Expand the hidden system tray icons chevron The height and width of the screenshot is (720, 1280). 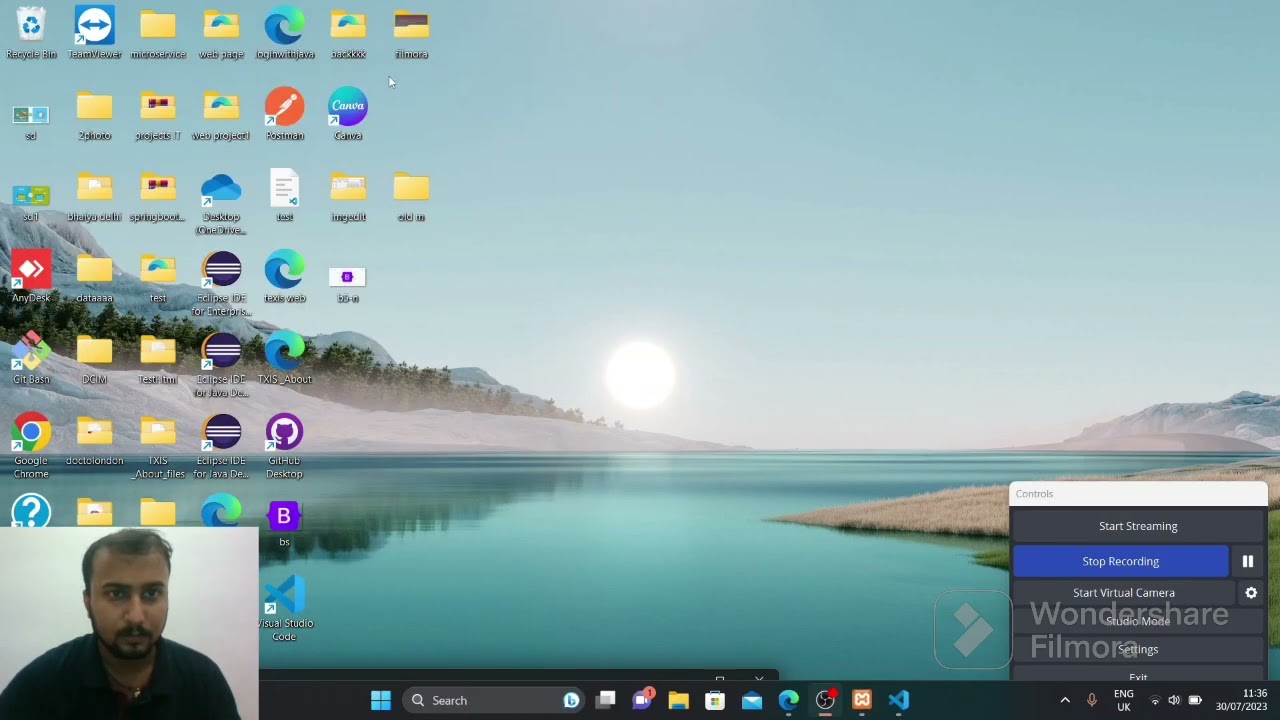[1065, 700]
